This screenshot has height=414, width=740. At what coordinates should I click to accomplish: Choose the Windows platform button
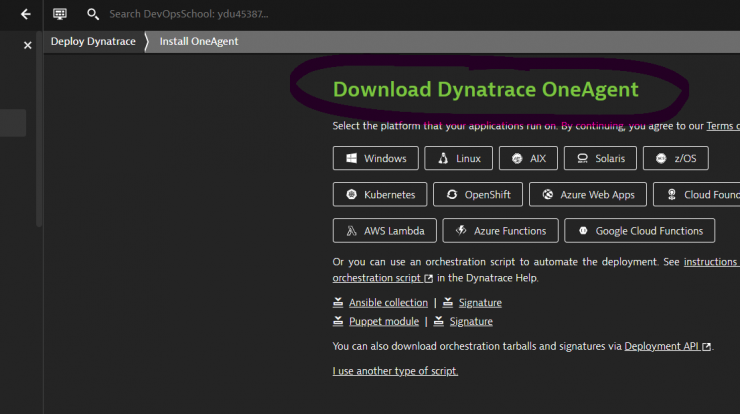click(376, 158)
